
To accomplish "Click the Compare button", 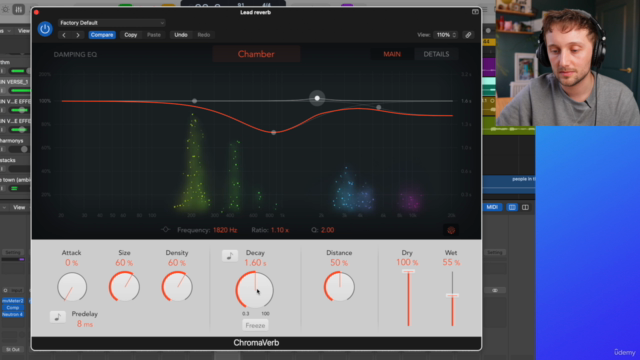I will [102, 35].
